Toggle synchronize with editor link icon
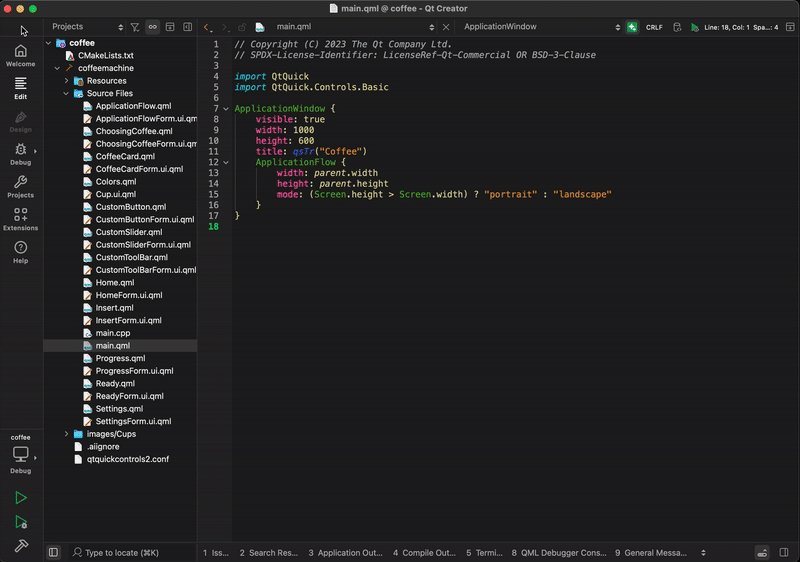The width and height of the screenshot is (800, 562). tap(152, 27)
